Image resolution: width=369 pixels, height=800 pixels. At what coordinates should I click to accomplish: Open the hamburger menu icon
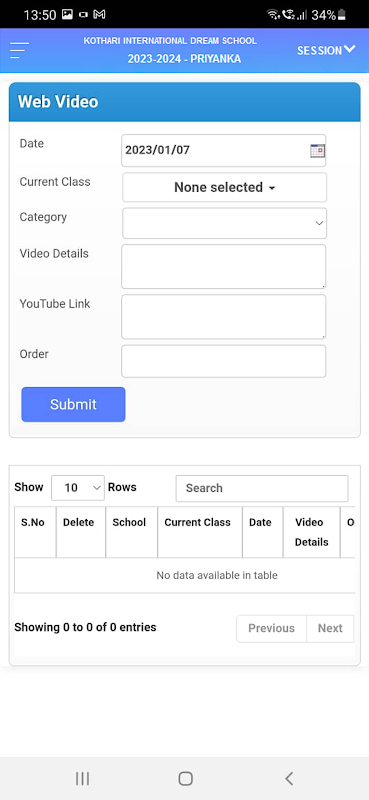tap(19, 51)
